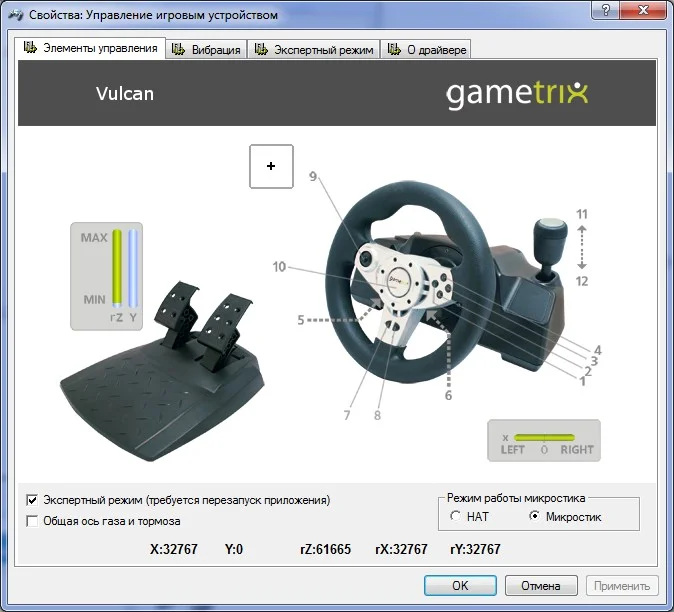Switch to the Вибрация tab

(x=206, y=49)
